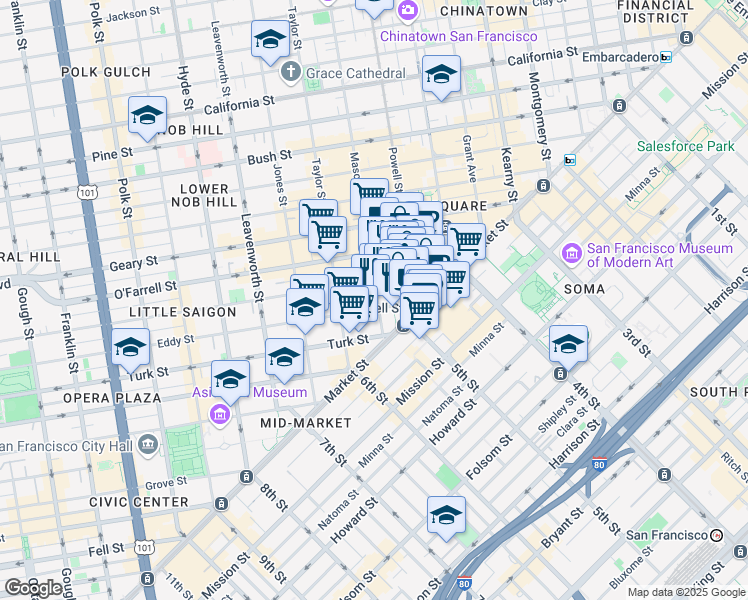Click the Embarcadero station label
This screenshot has width=748, height=600.
point(620,58)
